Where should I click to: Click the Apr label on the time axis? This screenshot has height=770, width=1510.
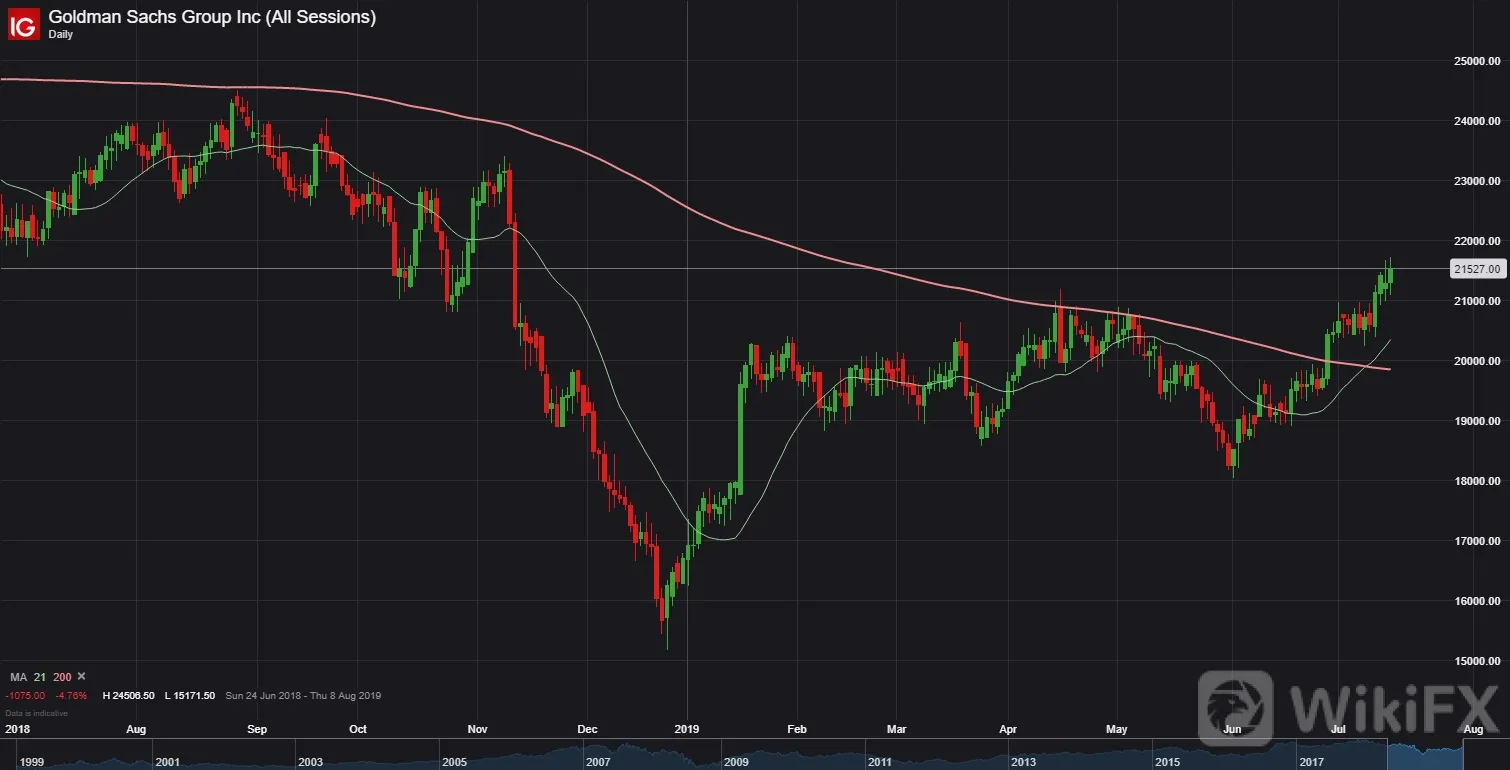tap(1007, 729)
